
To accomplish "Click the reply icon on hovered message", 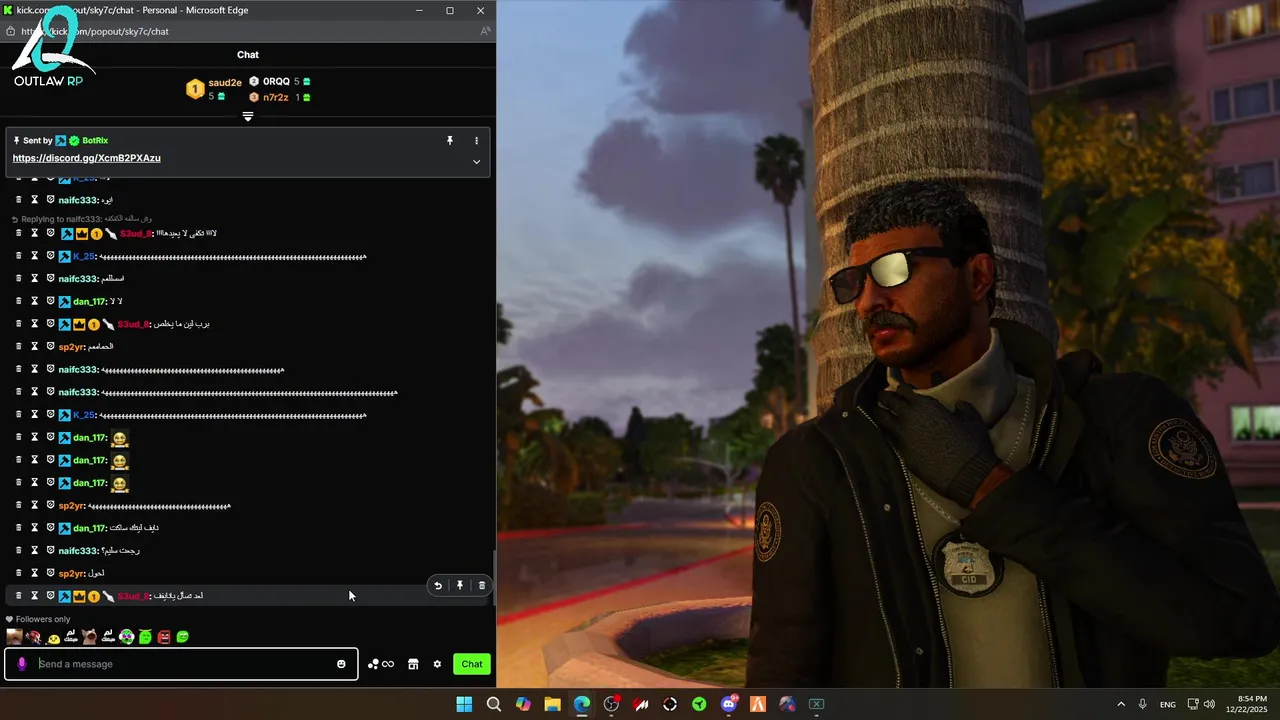I will tap(438, 586).
